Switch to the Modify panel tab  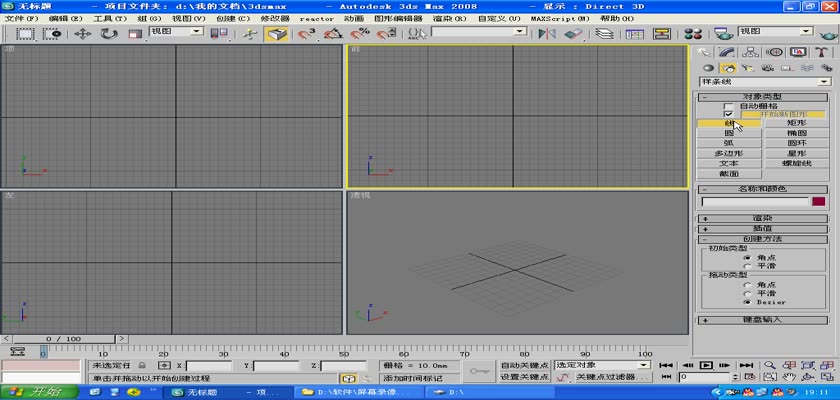727,52
